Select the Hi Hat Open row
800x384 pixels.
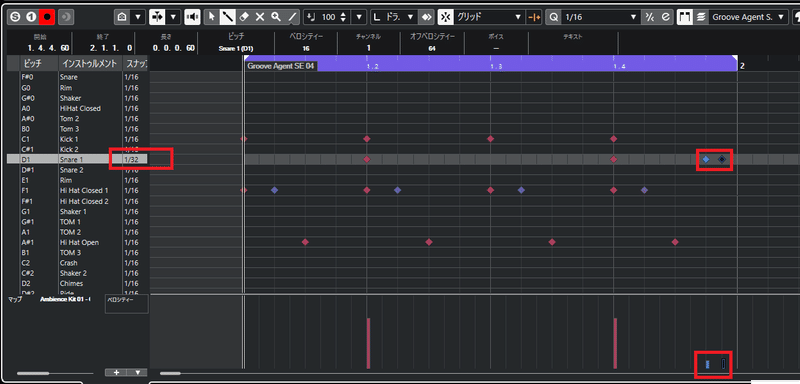click(78, 242)
